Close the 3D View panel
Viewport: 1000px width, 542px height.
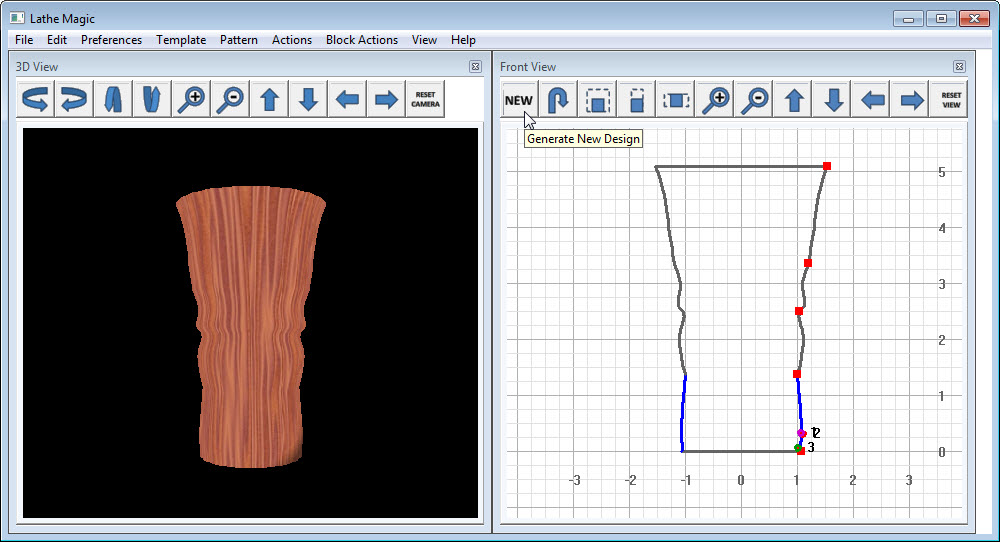pos(475,67)
